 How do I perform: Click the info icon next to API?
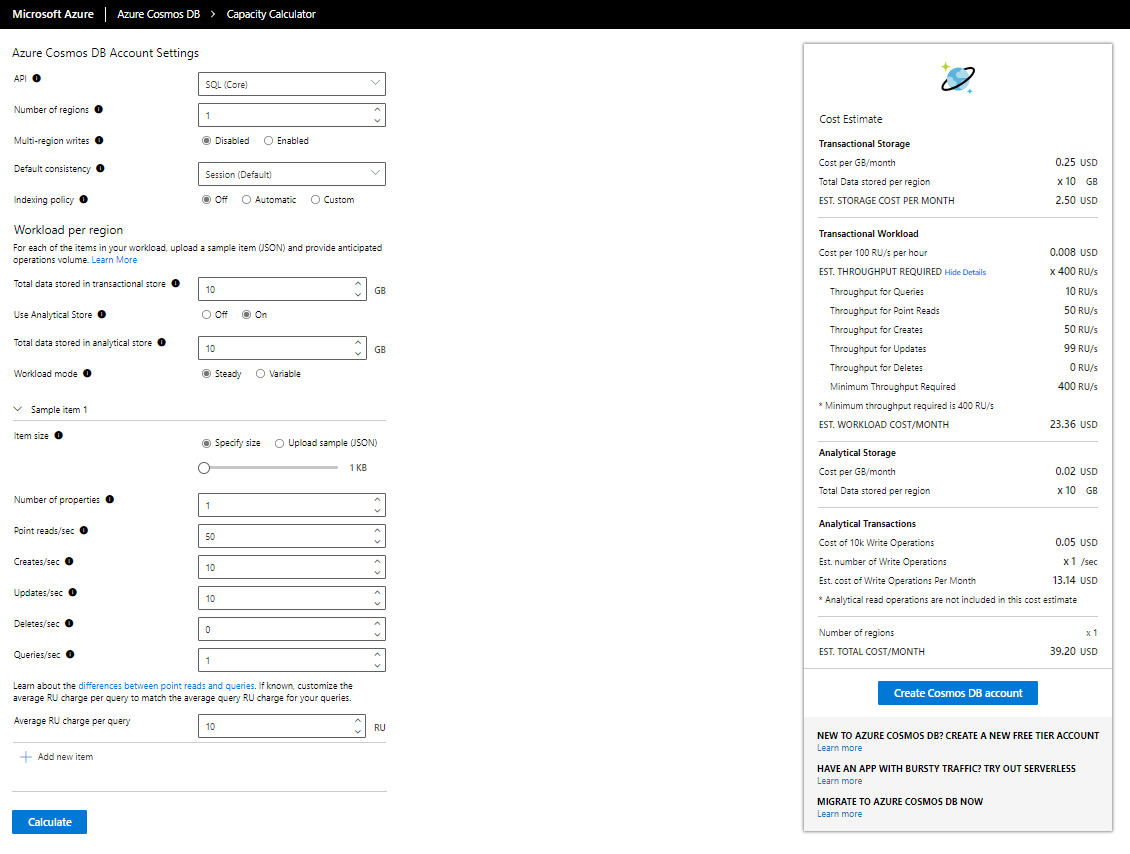point(37,79)
